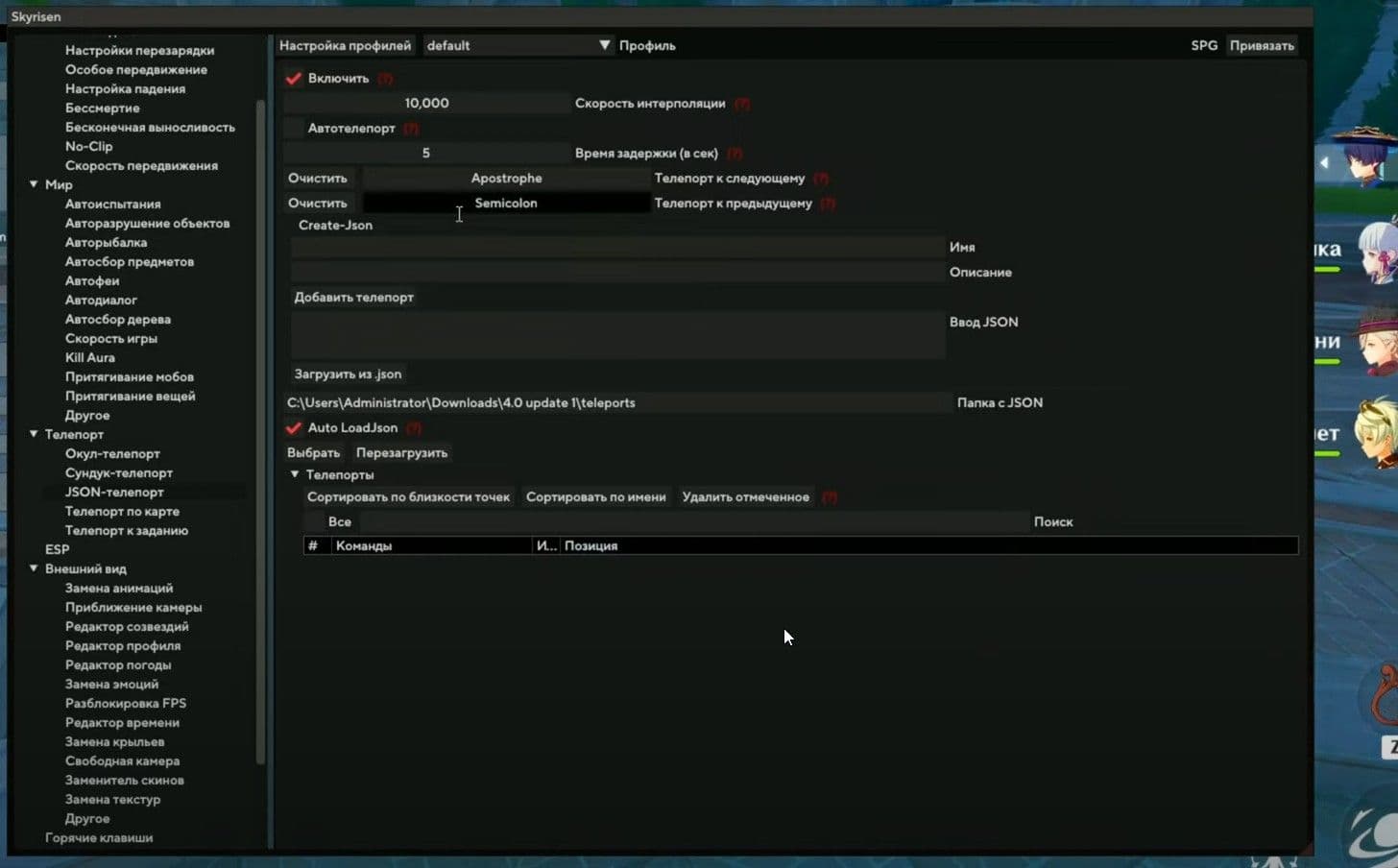Screen dimensions: 1398x868
Task: Toggle the Включить checkbox
Action: 294,79
